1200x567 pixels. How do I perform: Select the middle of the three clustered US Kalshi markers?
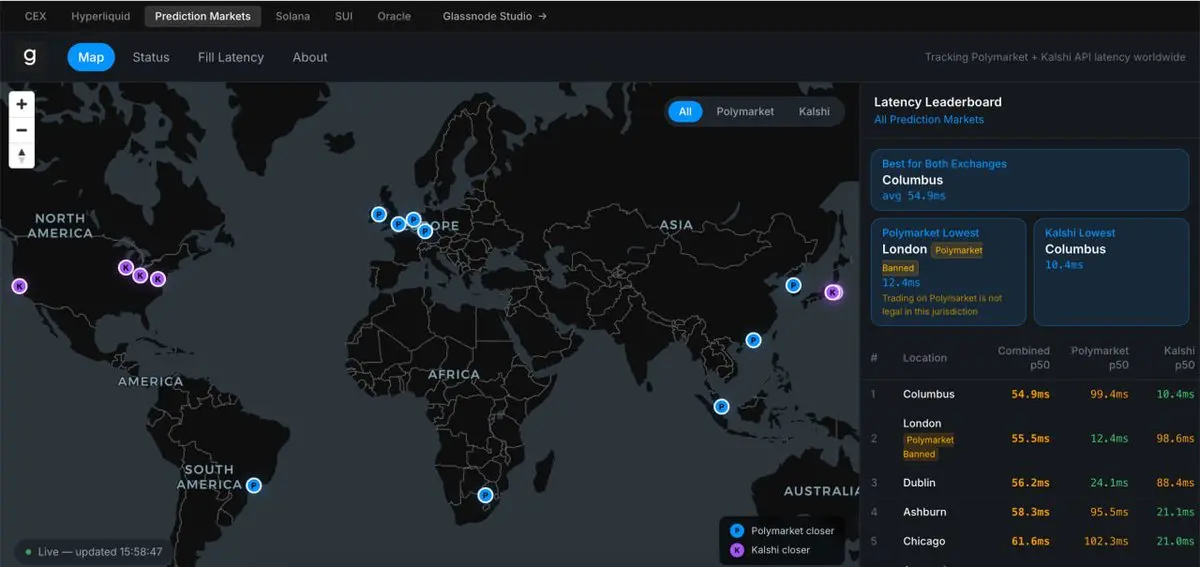point(140,275)
